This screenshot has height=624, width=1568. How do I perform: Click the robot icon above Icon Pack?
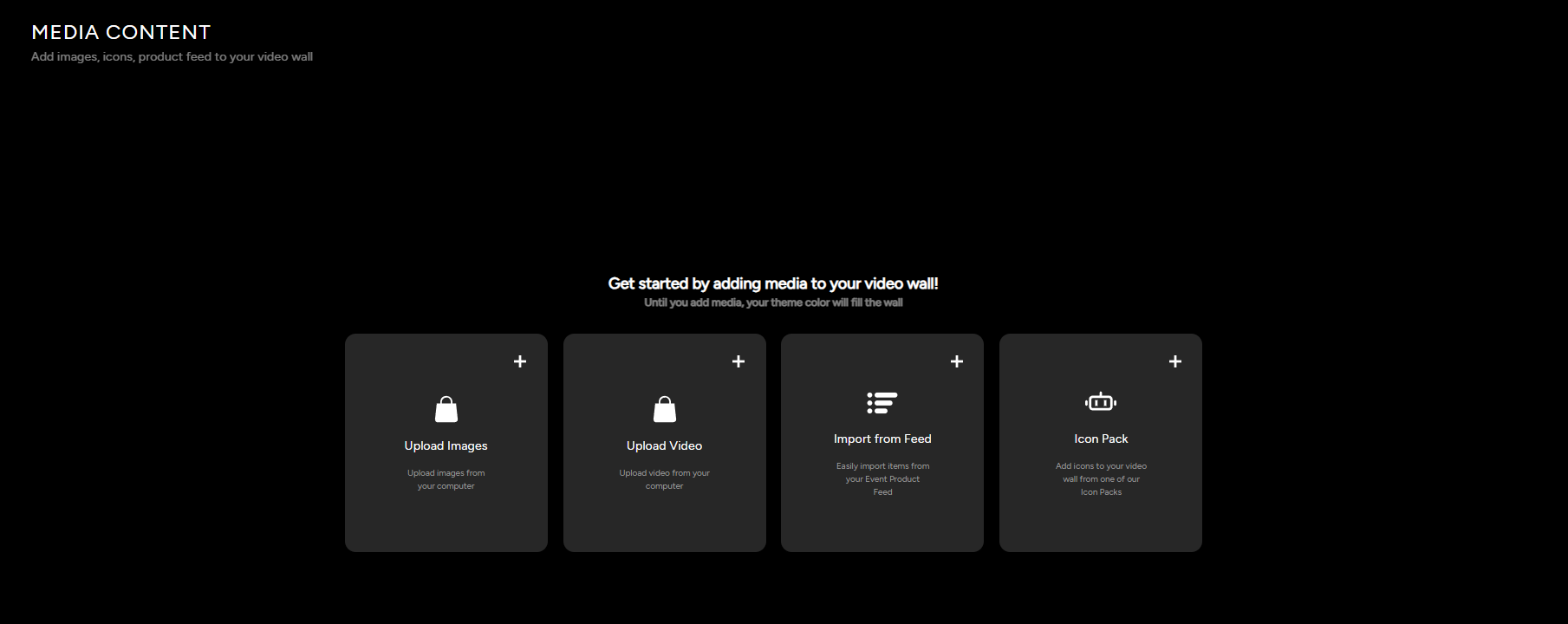click(x=1101, y=402)
